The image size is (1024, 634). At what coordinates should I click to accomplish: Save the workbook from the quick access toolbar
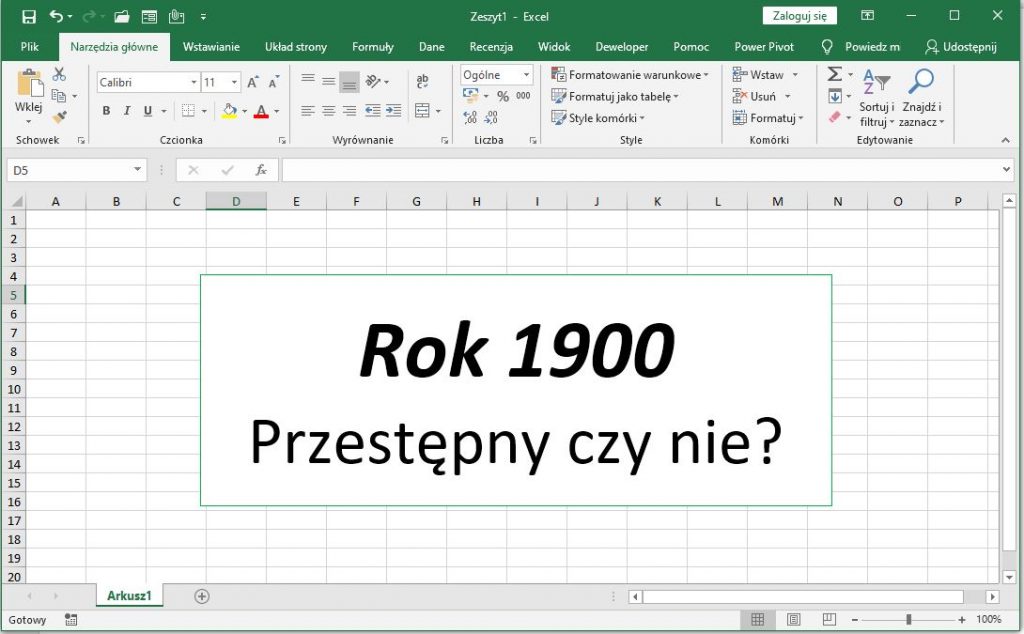coord(28,15)
